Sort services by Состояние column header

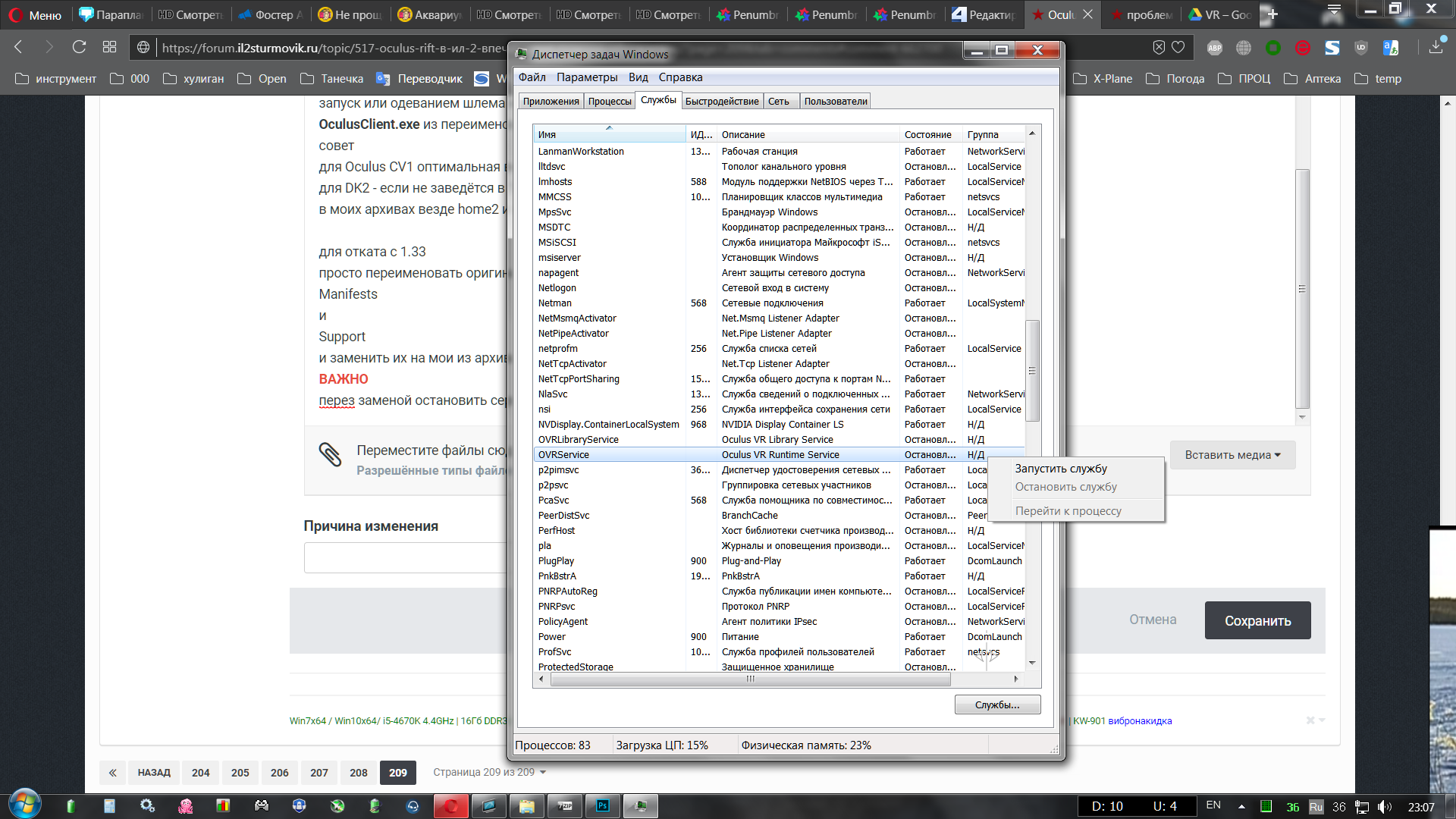coord(927,134)
